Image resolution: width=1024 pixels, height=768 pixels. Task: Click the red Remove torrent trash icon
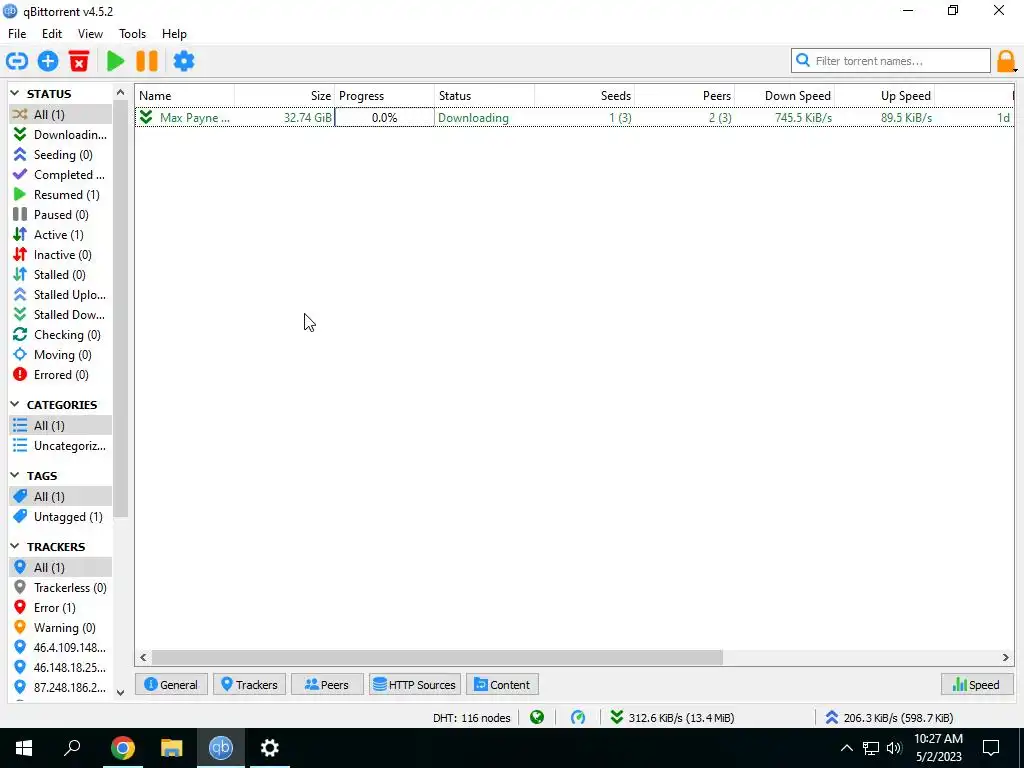click(79, 61)
